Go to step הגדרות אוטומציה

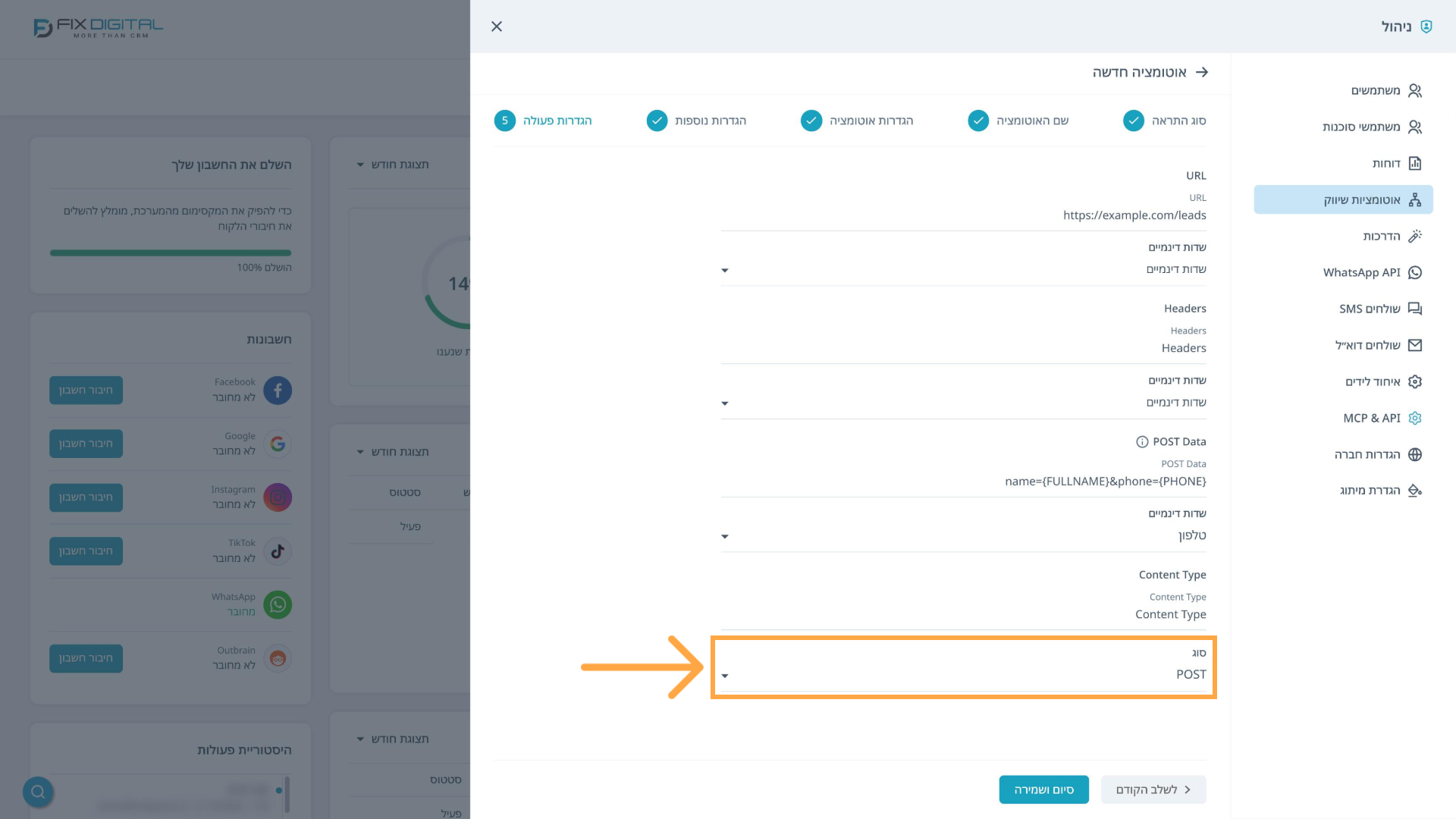(x=857, y=121)
